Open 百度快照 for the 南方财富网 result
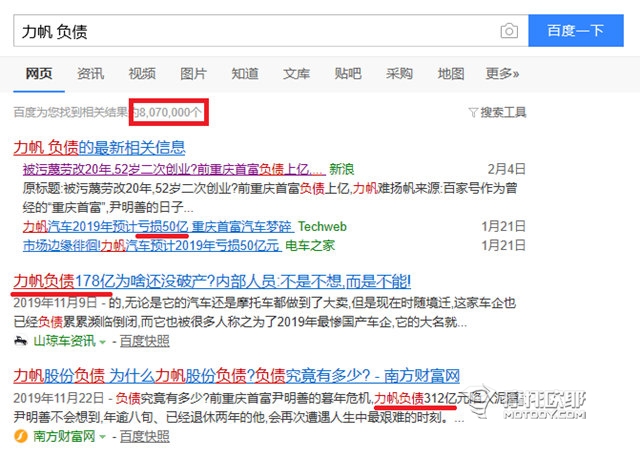 coord(144,436)
